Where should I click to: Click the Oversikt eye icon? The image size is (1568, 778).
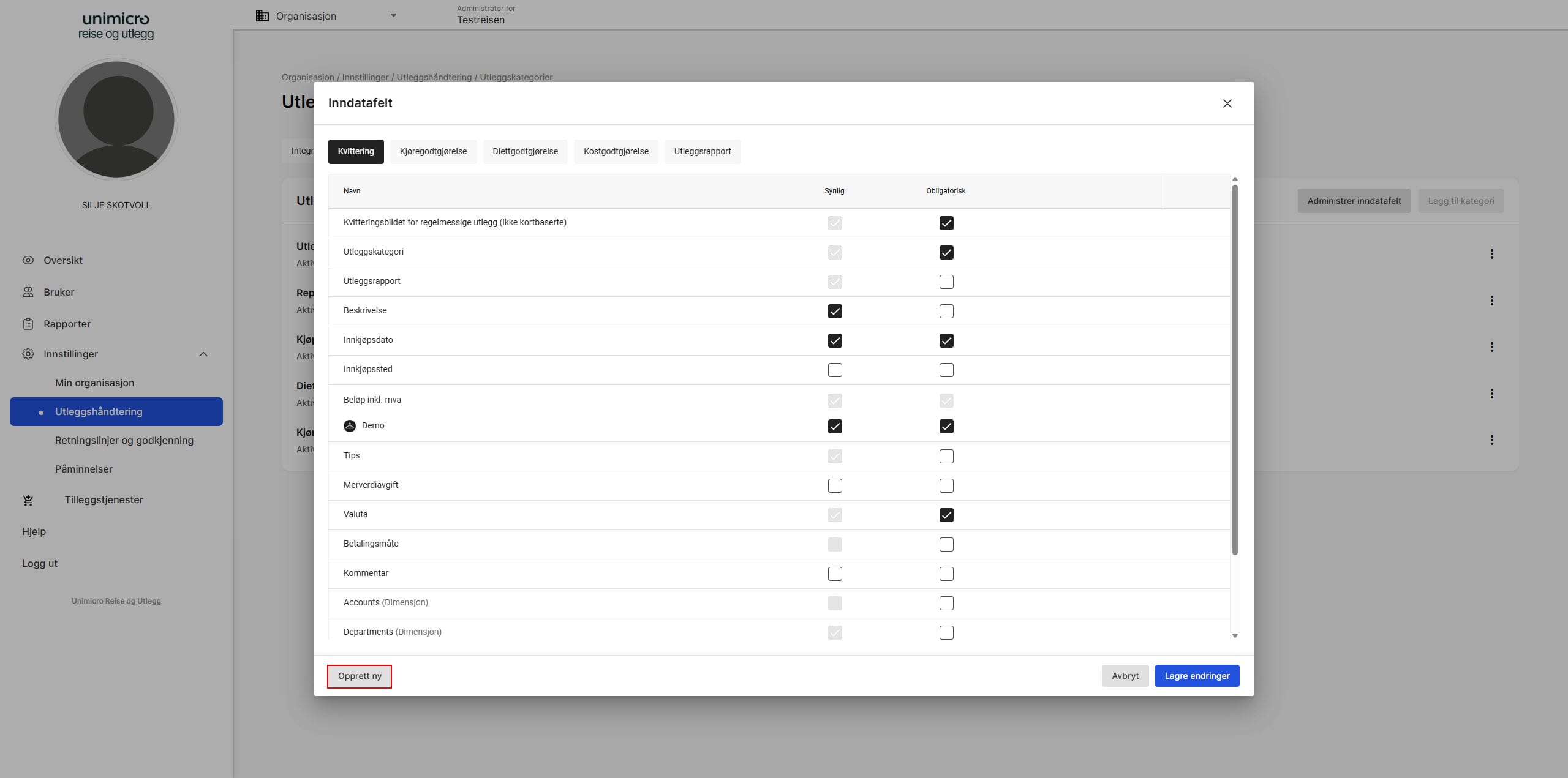coord(28,260)
